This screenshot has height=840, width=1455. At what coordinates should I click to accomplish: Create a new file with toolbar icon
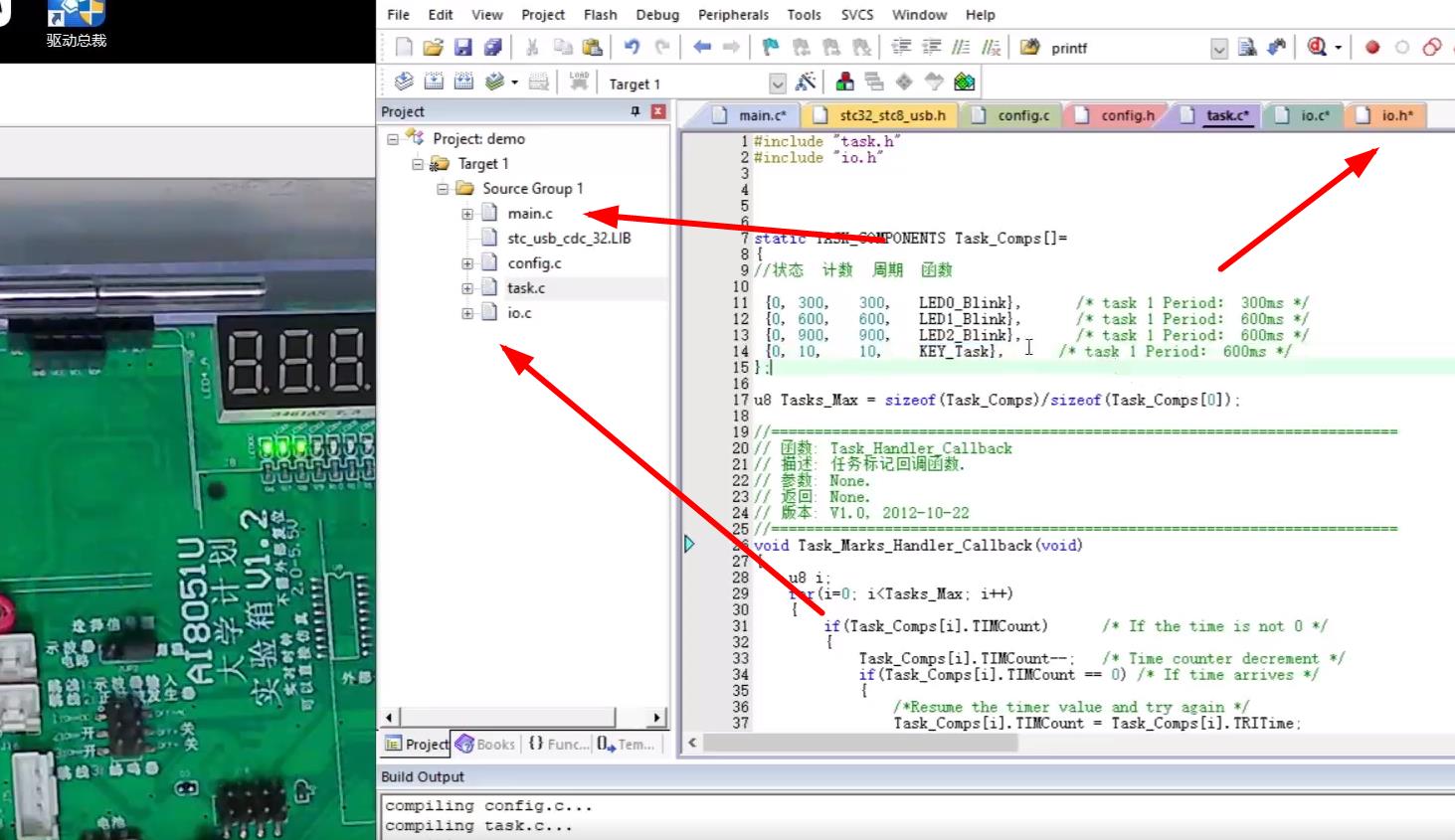point(403,48)
